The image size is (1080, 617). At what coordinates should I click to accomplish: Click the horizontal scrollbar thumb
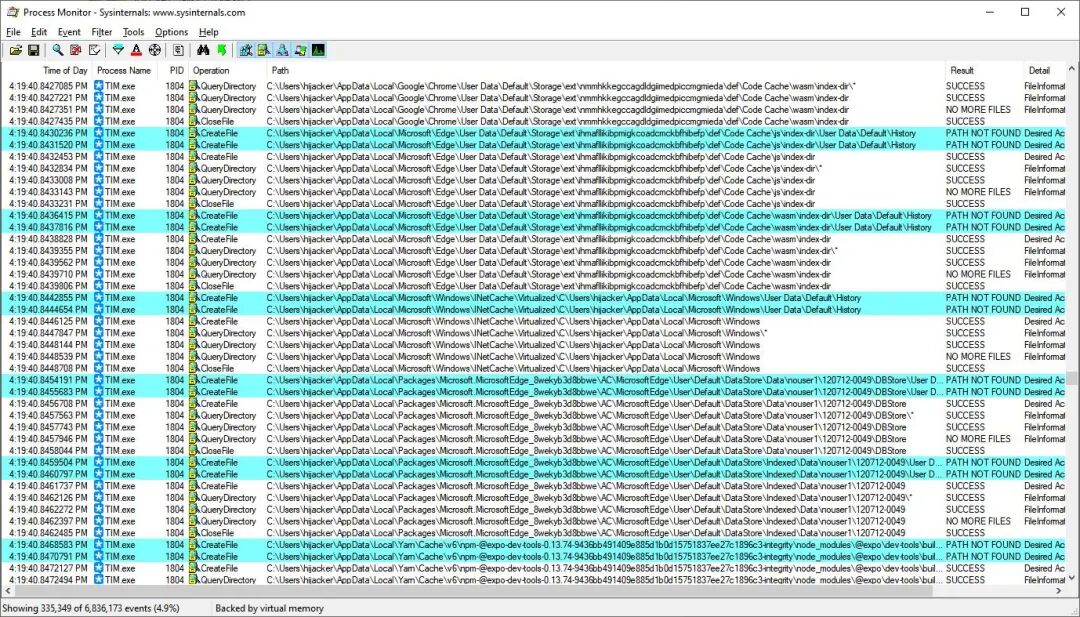point(474,592)
